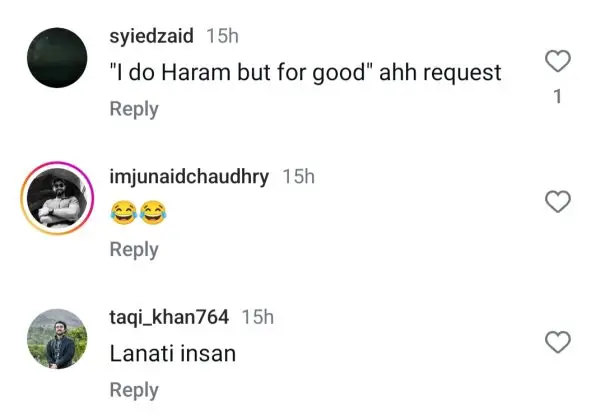Screen dimensions: 605x420
Task: Click the first laughing emoji in the comment
Action: click(123, 212)
